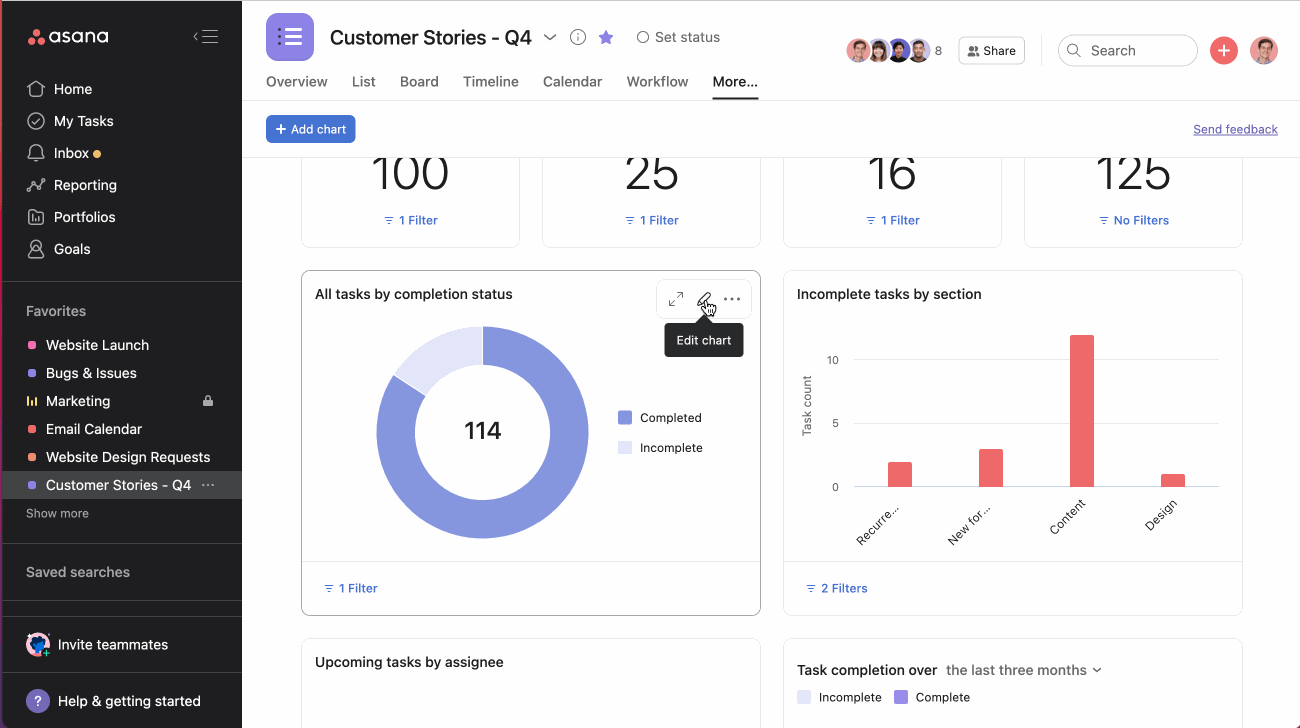
Task: Click the Edit chart pencil icon
Action: point(704,299)
